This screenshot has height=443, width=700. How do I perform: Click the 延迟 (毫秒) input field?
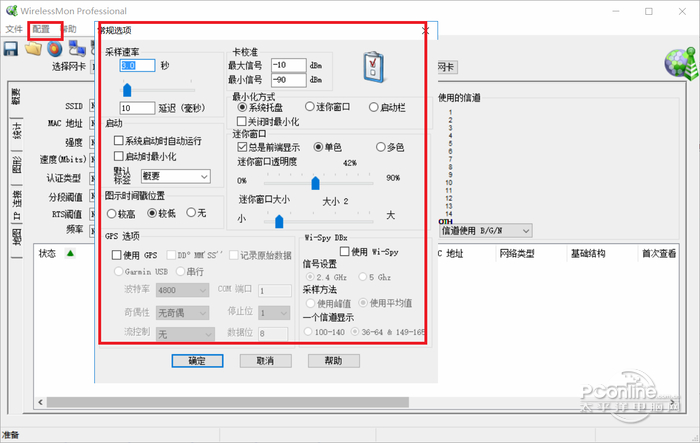(138, 108)
